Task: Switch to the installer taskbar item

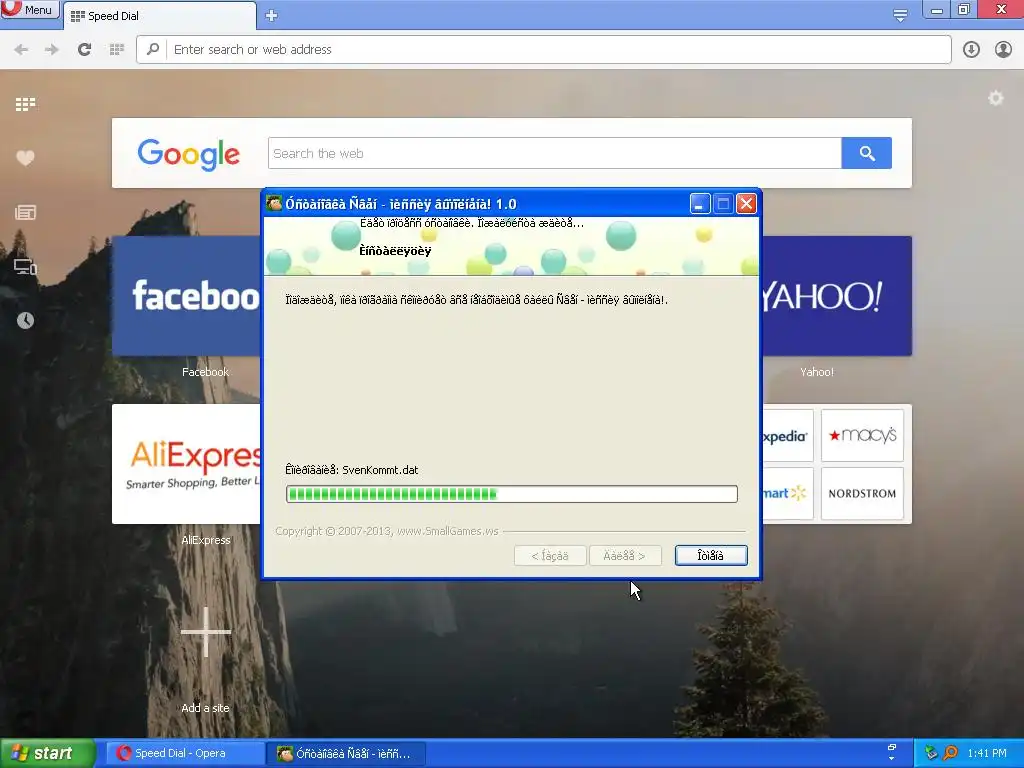Action: pyautogui.click(x=346, y=754)
